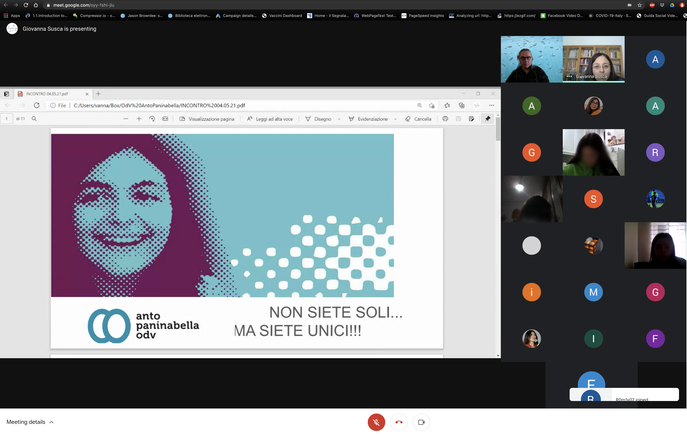Start Leggi ad alta voce
Viewport: 687px width, 436px height.
[269, 119]
